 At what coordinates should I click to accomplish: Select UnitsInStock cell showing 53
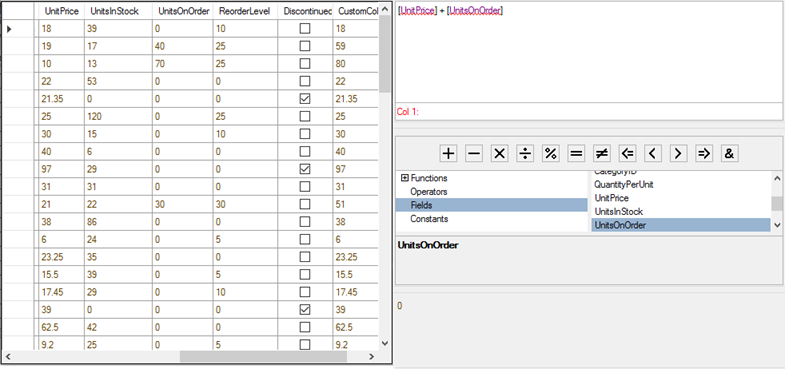[x=118, y=82]
